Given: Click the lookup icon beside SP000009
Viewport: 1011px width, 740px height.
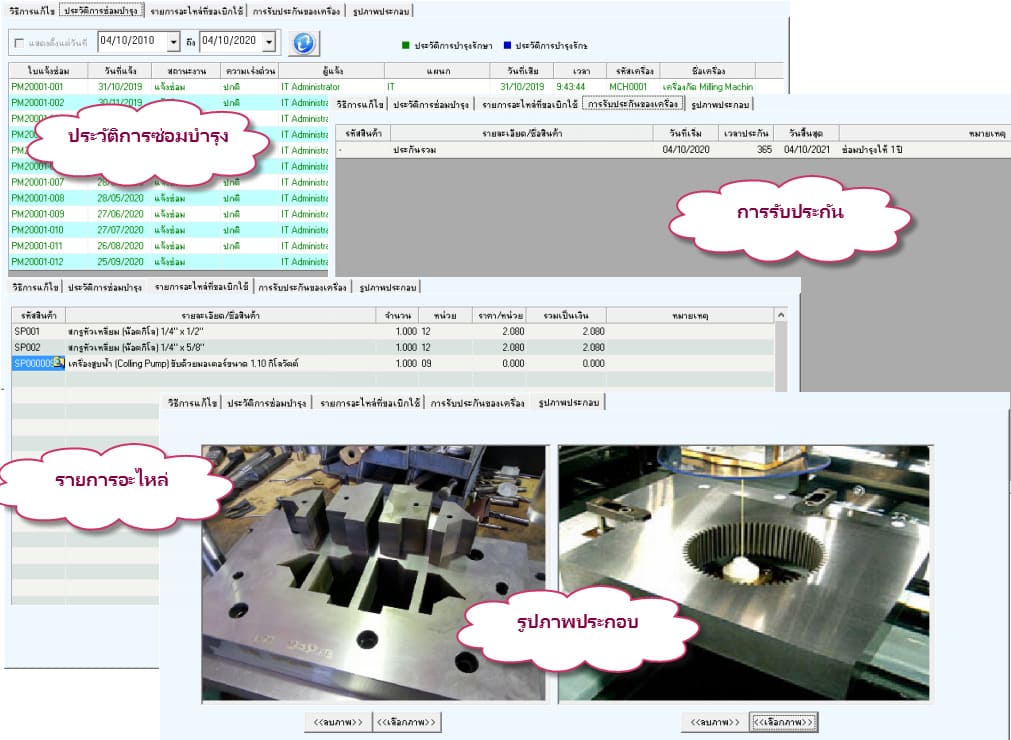Looking at the screenshot, I should (59, 363).
